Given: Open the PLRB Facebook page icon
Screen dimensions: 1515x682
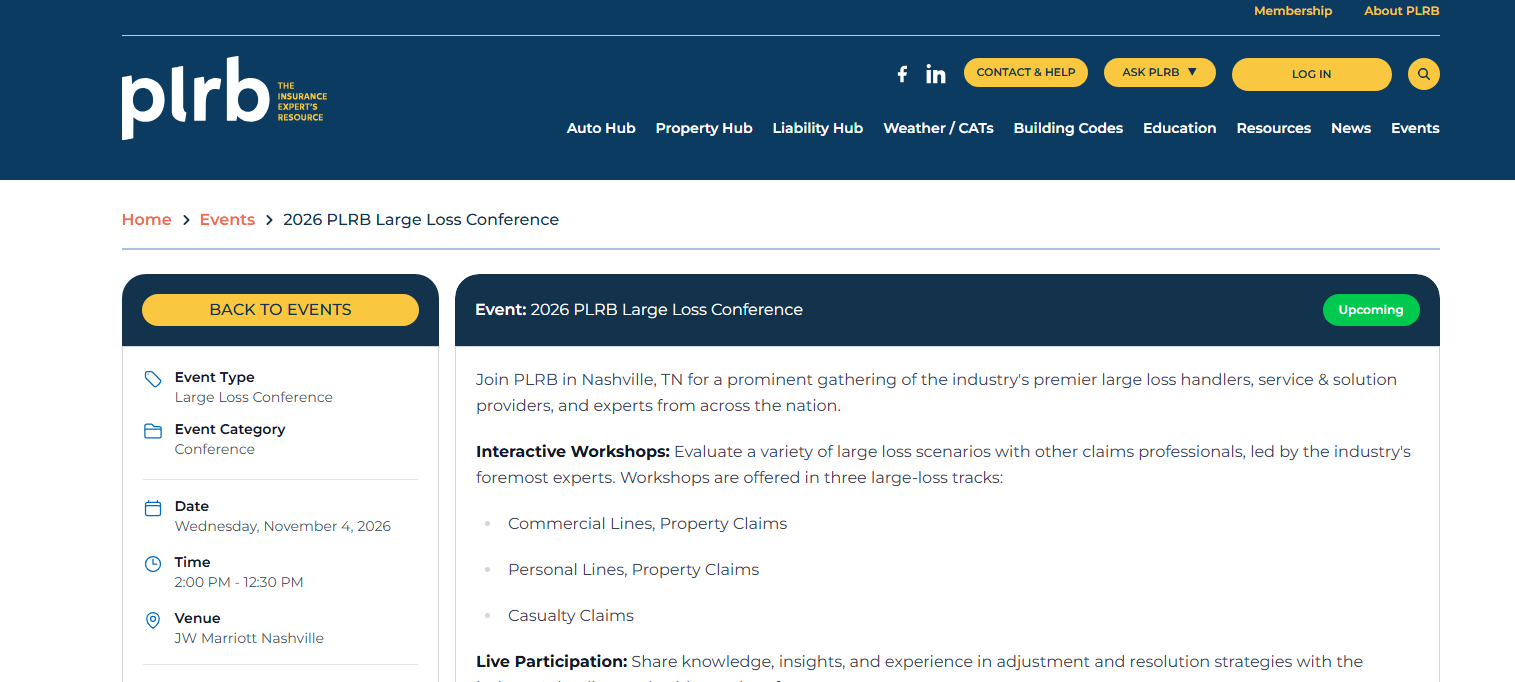Looking at the screenshot, I should pyautogui.click(x=902, y=74).
